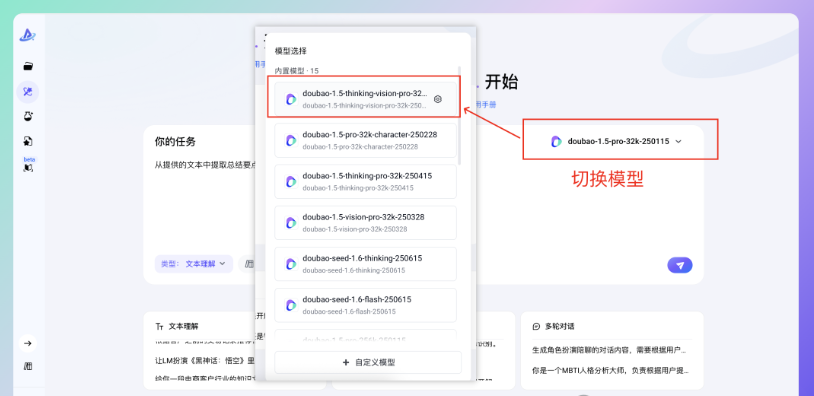The image size is (814, 396).
Task: Click model logo in doubao-1.5-pro-32k-250115 selector
Action: [x=556, y=141]
